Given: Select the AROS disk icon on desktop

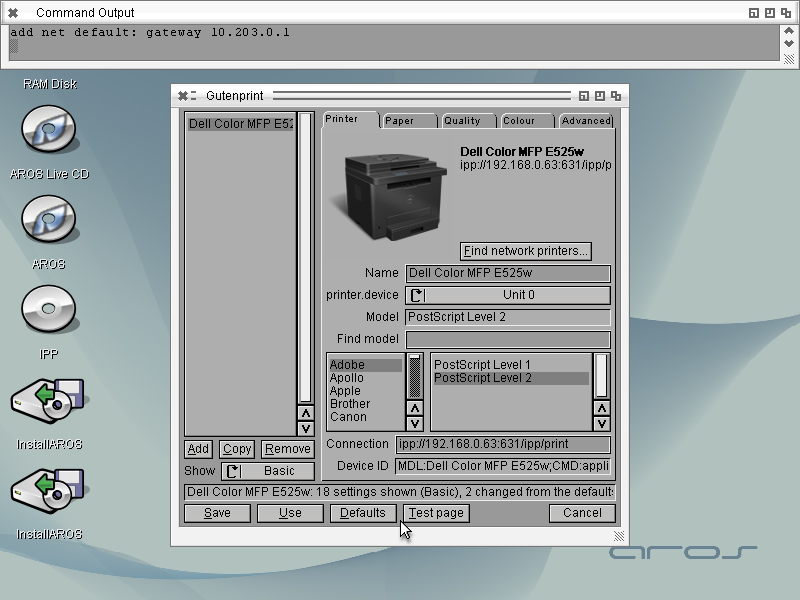Looking at the screenshot, I should [49, 219].
